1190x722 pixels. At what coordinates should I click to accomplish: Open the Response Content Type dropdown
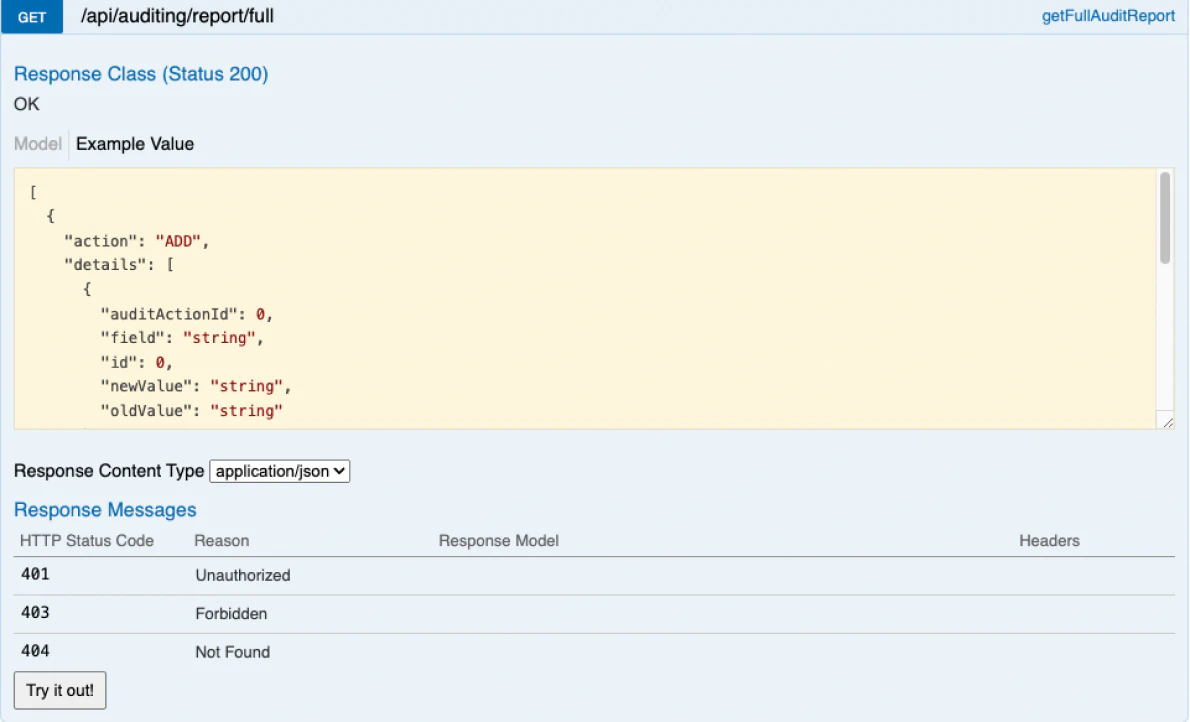pyautogui.click(x=279, y=471)
